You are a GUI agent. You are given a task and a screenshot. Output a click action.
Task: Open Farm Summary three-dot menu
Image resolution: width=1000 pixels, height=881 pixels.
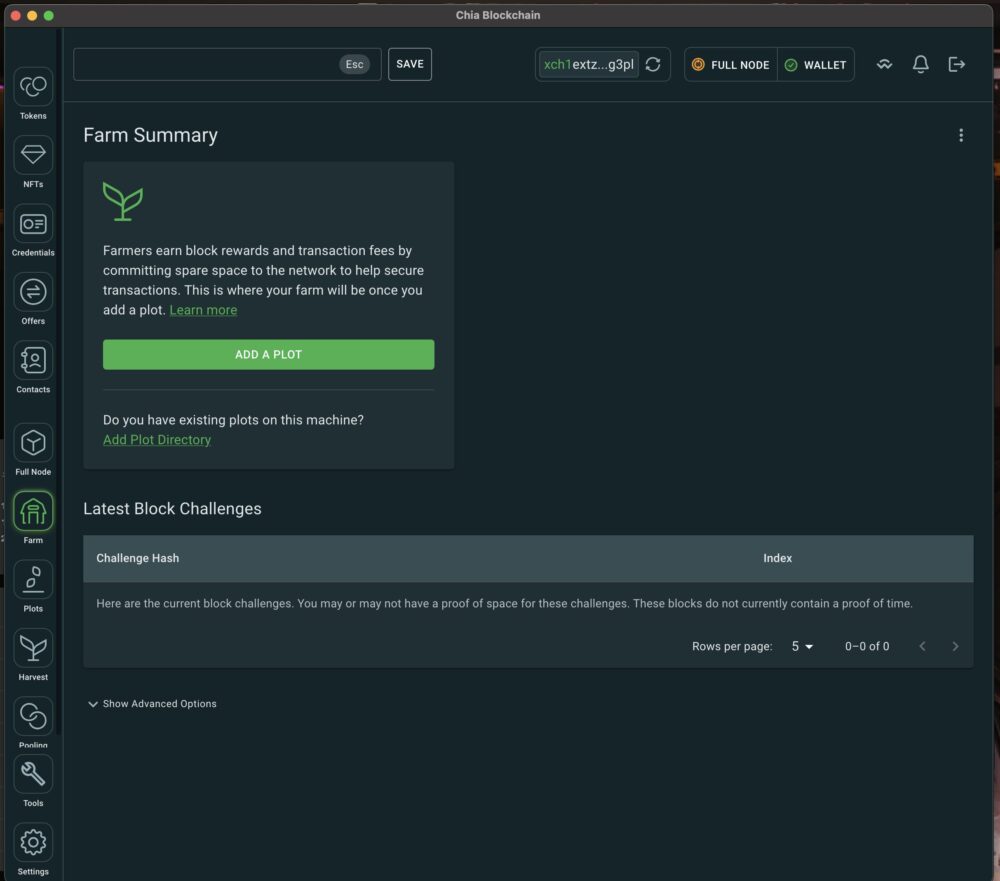point(960,135)
